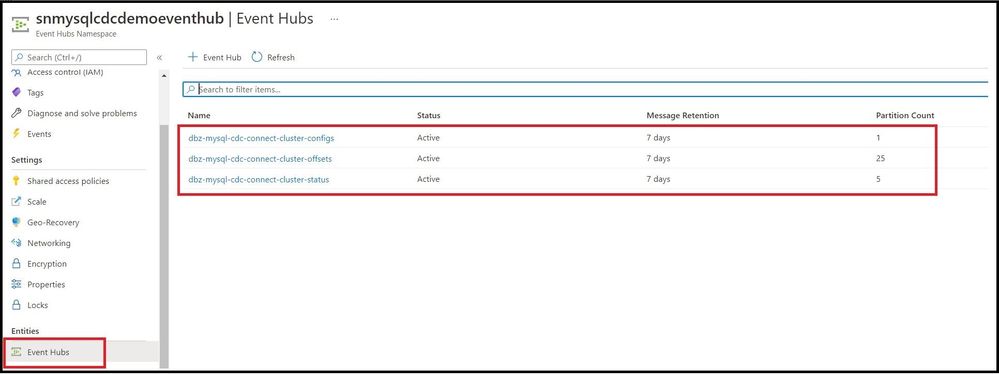
Task: Click Active status of cluster-status row
Action: [x=428, y=180]
